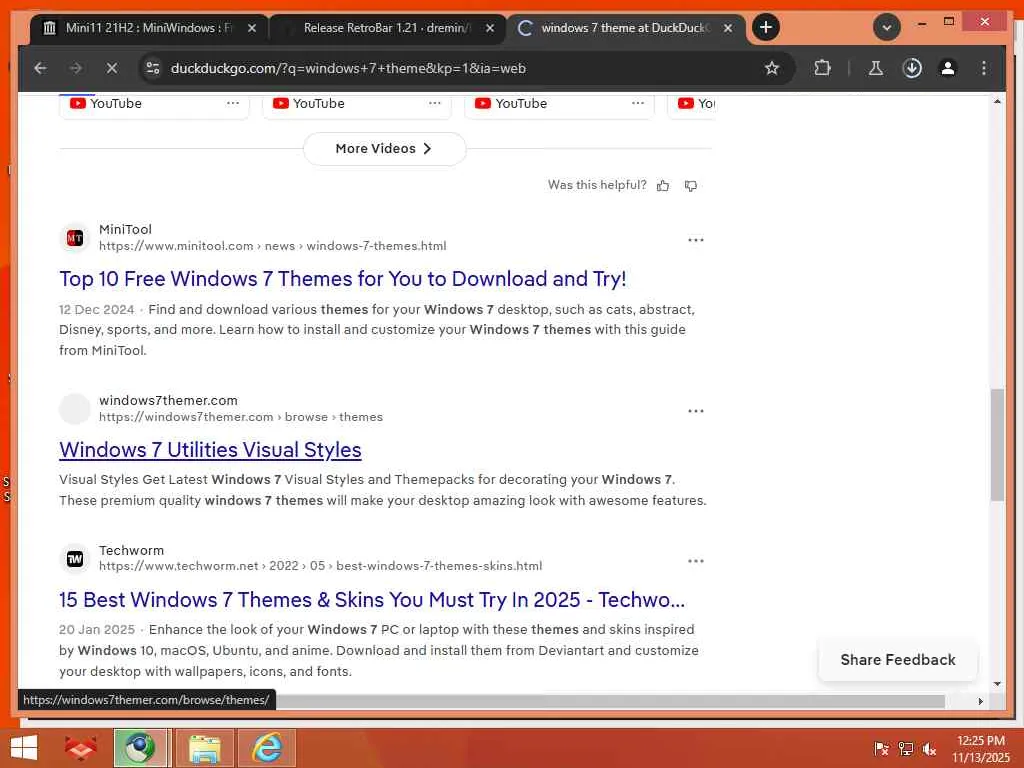Click the More Videos button
The image size is (1024, 768).
click(x=385, y=149)
